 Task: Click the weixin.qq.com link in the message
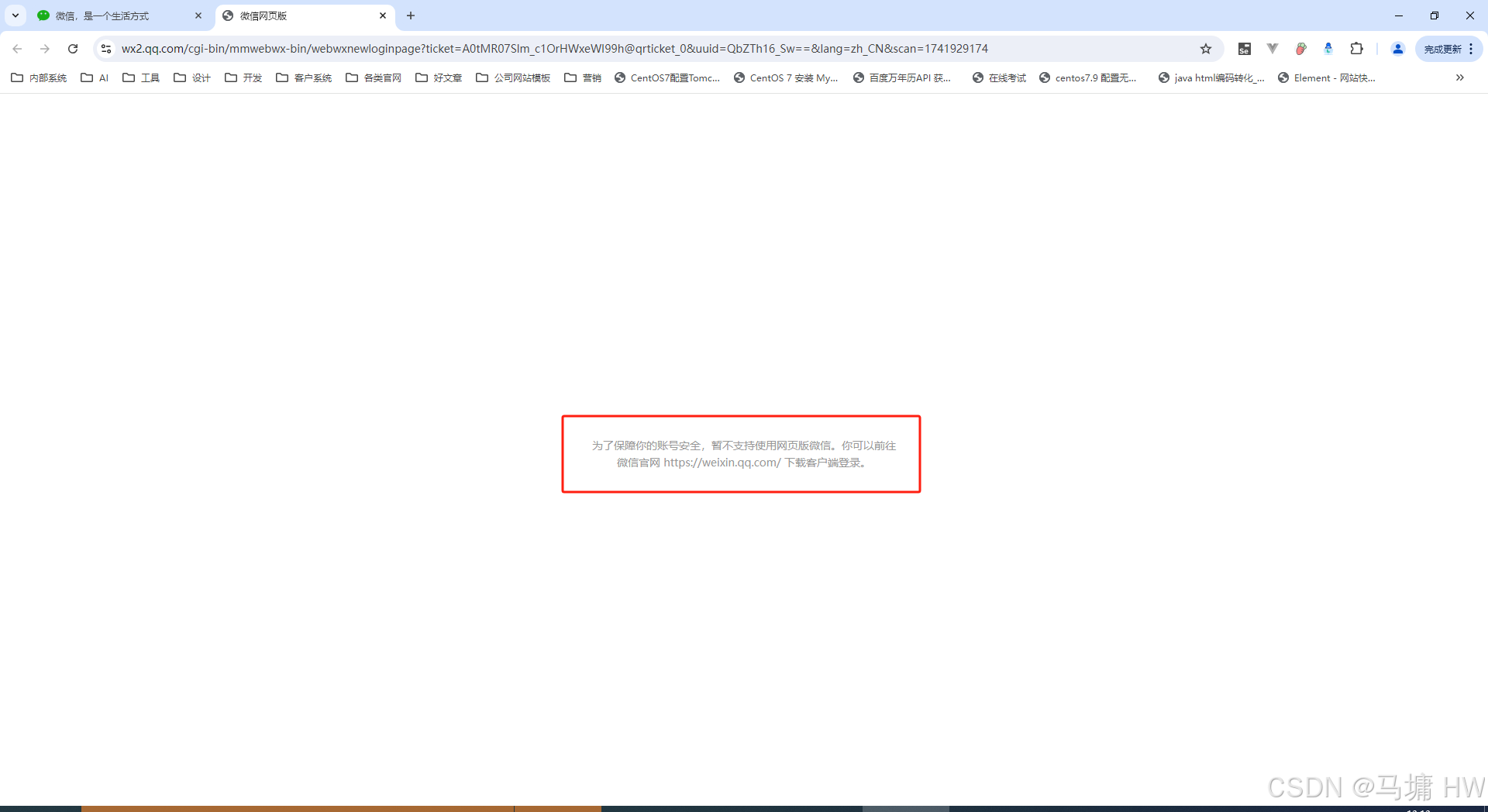point(721,463)
